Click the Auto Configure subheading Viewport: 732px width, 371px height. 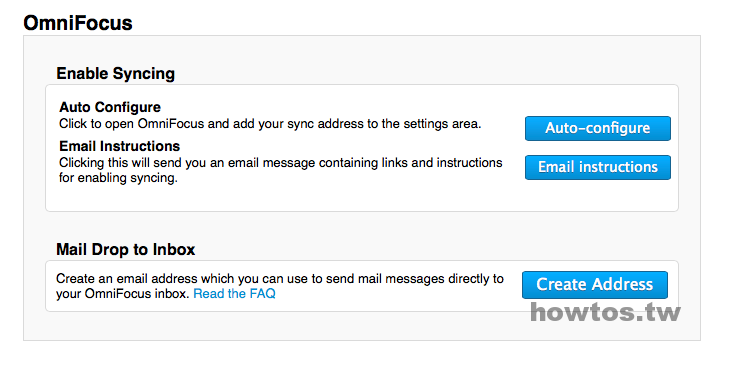click(x=110, y=107)
